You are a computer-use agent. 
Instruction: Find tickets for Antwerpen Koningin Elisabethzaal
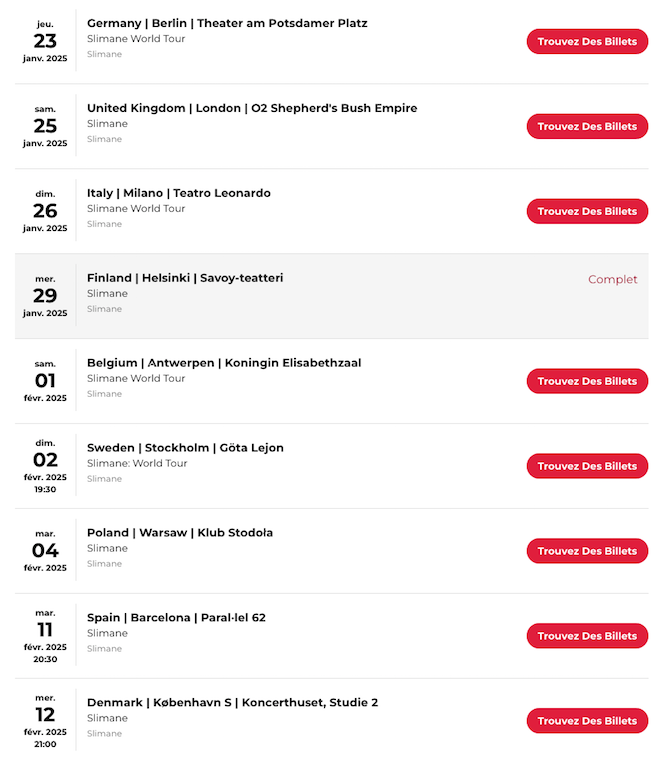pos(587,381)
